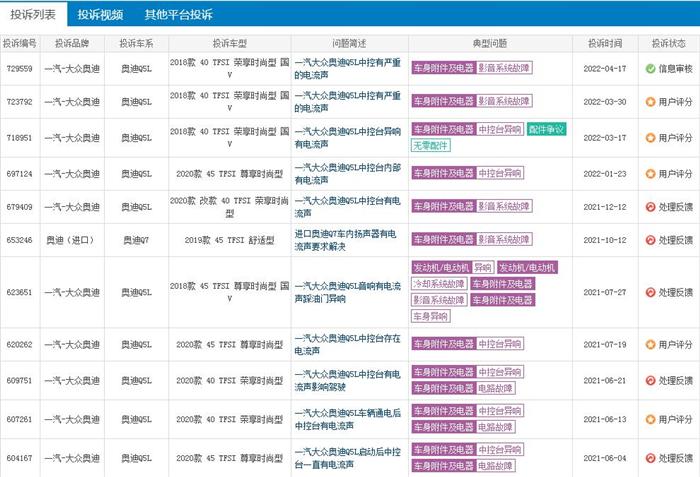Click the 车身异响 tag in row 623651
The width and height of the screenshot is (700, 477).
[x=430, y=317]
